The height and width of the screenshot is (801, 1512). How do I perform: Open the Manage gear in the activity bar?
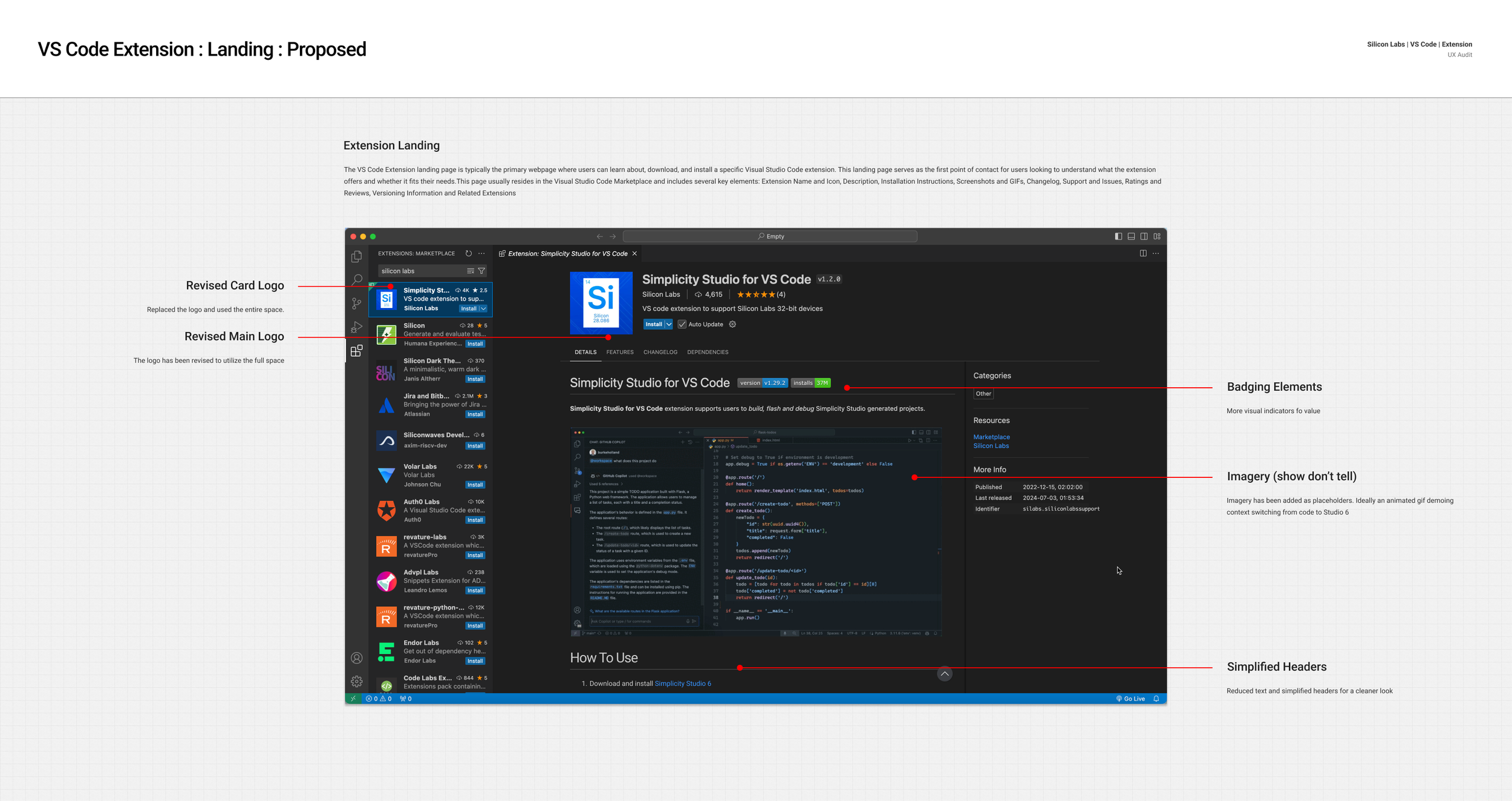[357, 681]
